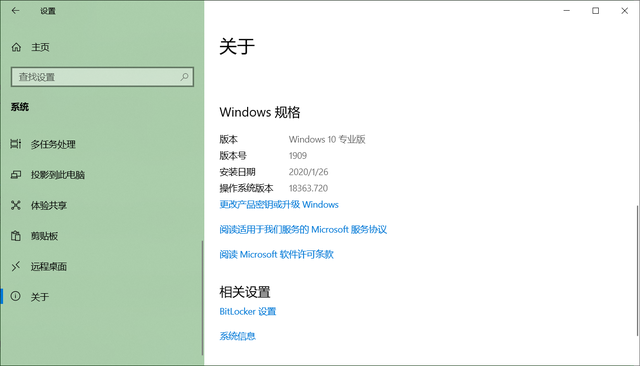
Task: Open BitLocker 设置 link
Action: [248, 311]
